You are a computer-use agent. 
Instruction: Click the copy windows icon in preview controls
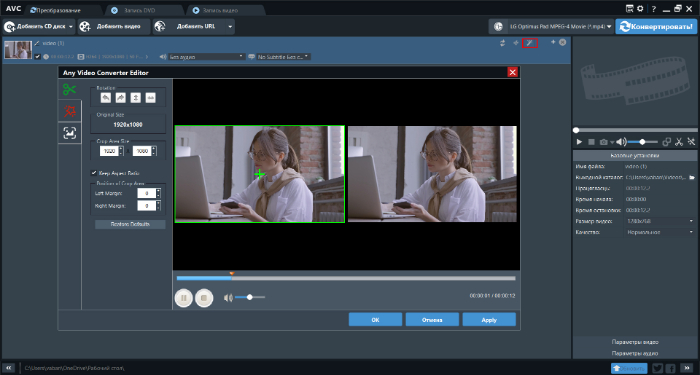[667, 142]
